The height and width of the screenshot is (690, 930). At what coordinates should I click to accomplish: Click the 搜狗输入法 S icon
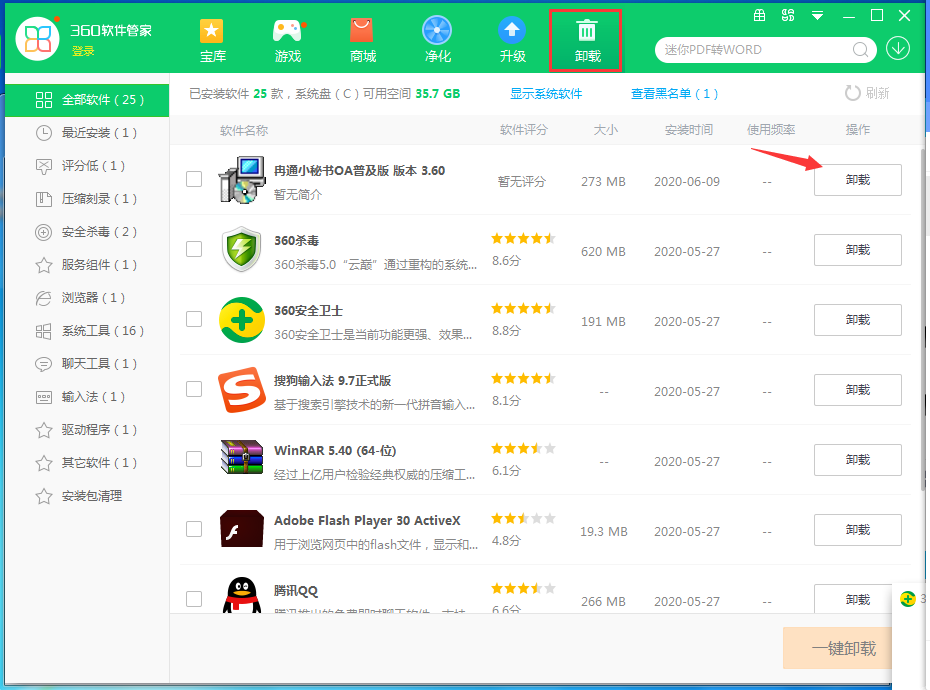pos(242,390)
